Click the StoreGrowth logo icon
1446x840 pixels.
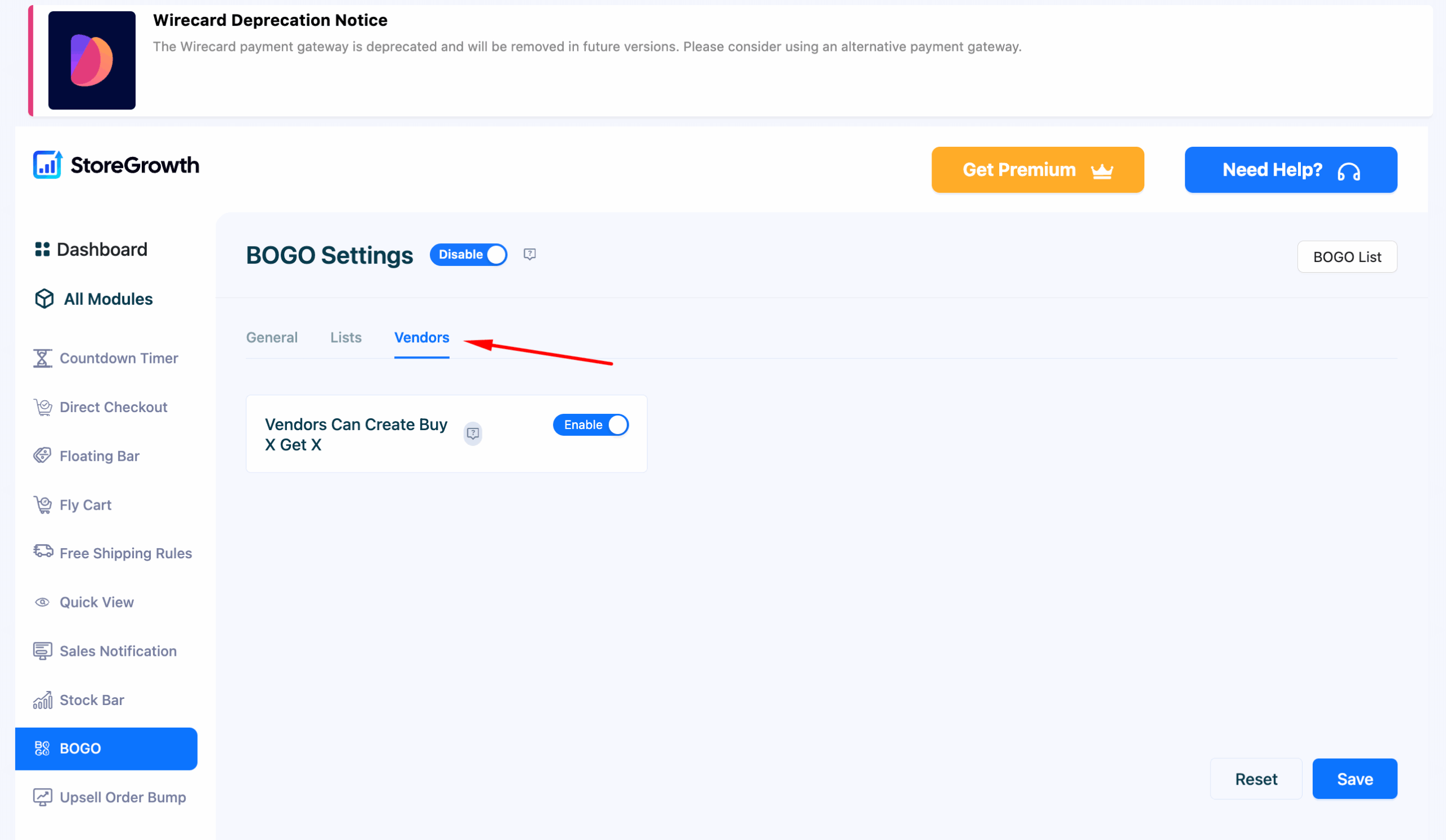(x=47, y=165)
